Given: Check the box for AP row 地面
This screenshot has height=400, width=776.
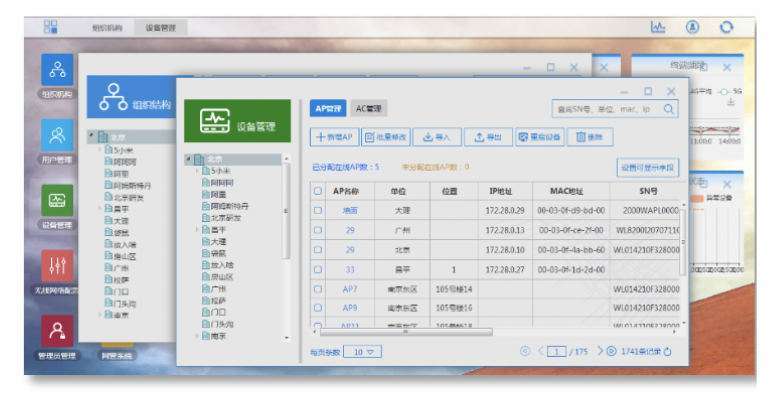Looking at the screenshot, I should [x=318, y=210].
